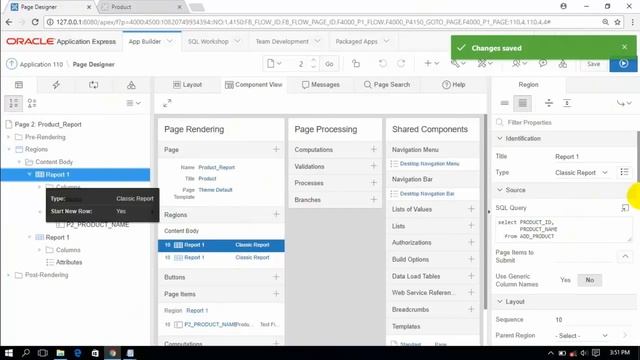Open the Product_Report name link
Image resolution: width=640 pixels, height=360 pixels.
coord(216,167)
